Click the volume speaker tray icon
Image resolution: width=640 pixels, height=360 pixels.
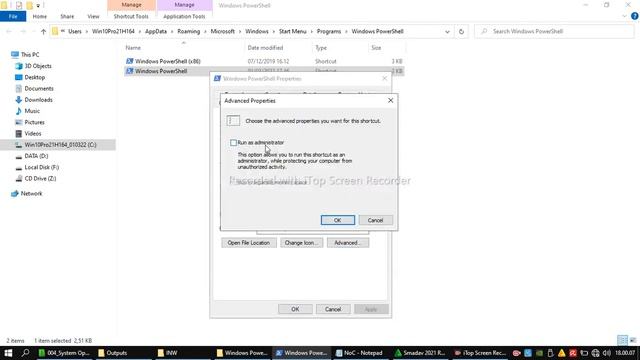click(x=606, y=353)
